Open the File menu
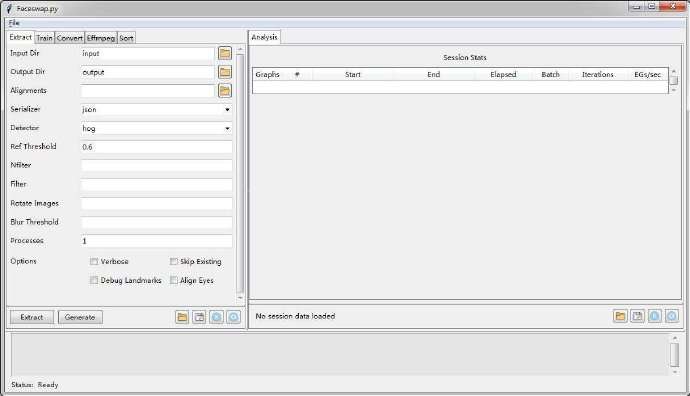This screenshot has width=690, height=396. click(x=14, y=23)
